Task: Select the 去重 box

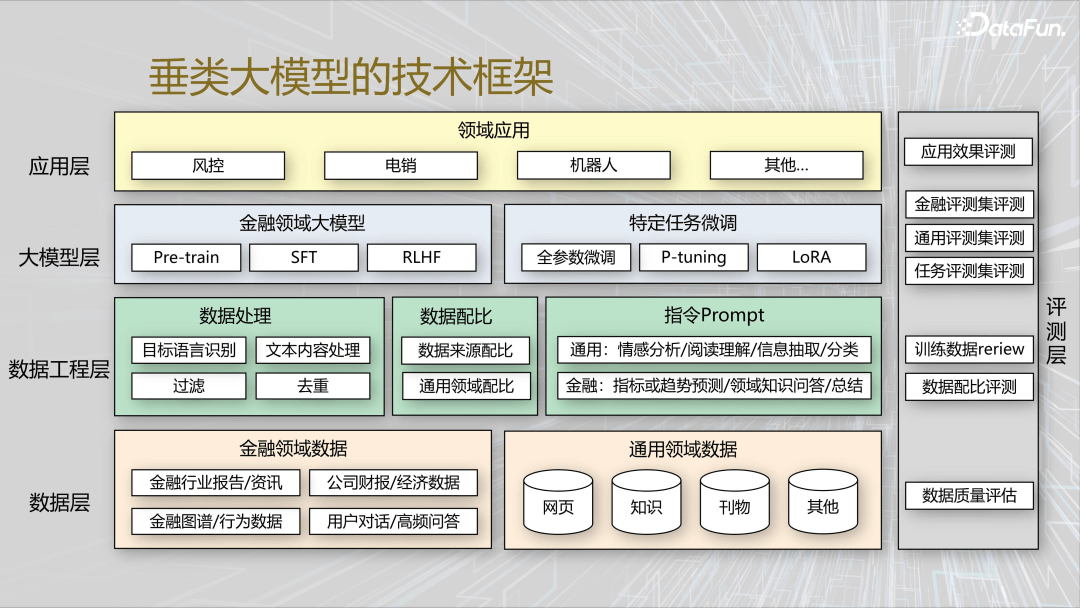Action: point(313,386)
